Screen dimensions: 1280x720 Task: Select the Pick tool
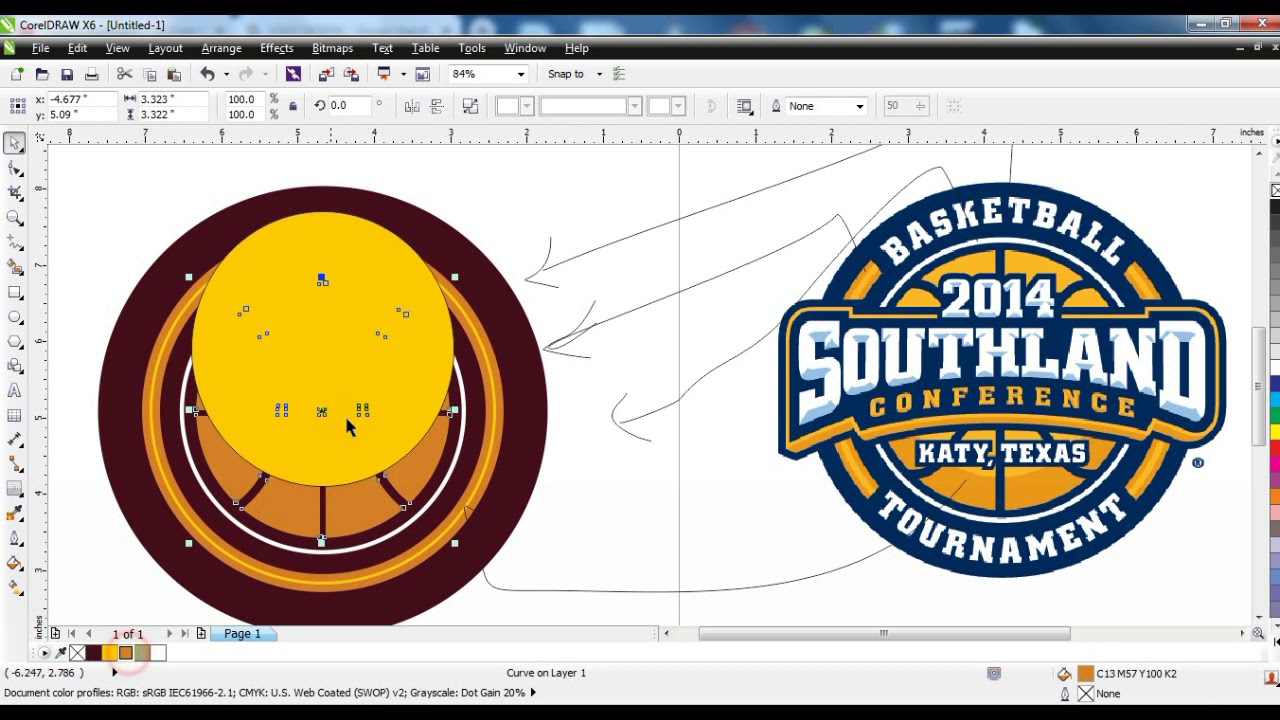[15, 144]
